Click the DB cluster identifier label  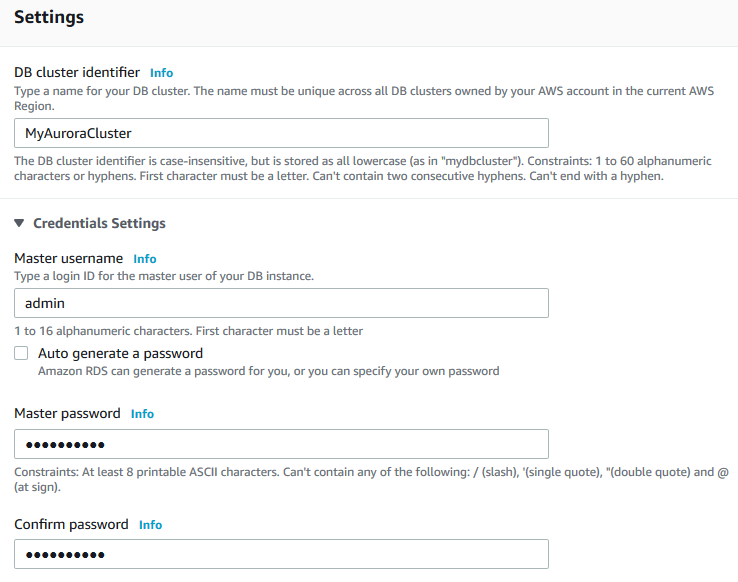(78, 72)
